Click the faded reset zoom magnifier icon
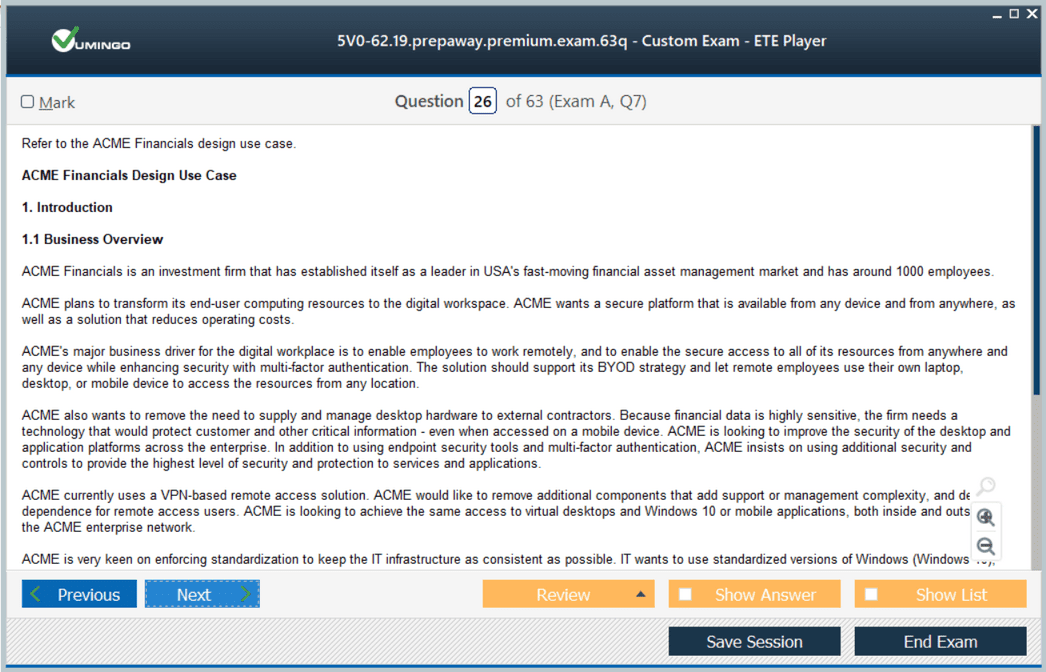This screenshot has height=672, width=1046. (x=985, y=486)
